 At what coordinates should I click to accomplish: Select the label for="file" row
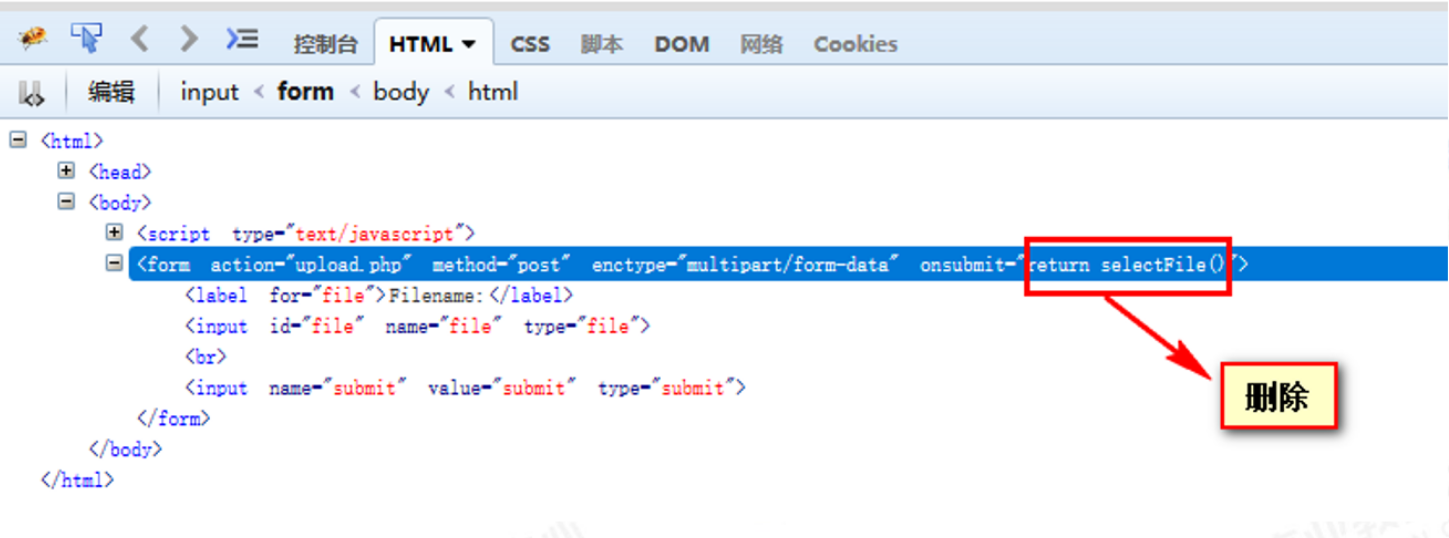pos(379,296)
